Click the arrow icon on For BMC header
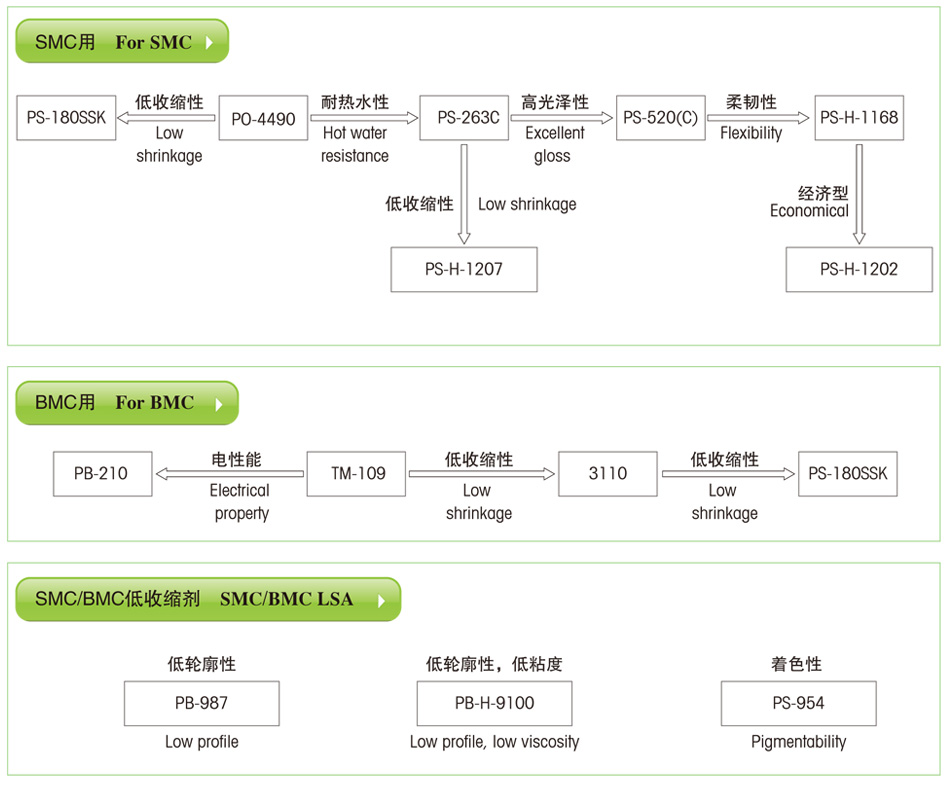This screenshot has width=948, height=786. pos(219,404)
